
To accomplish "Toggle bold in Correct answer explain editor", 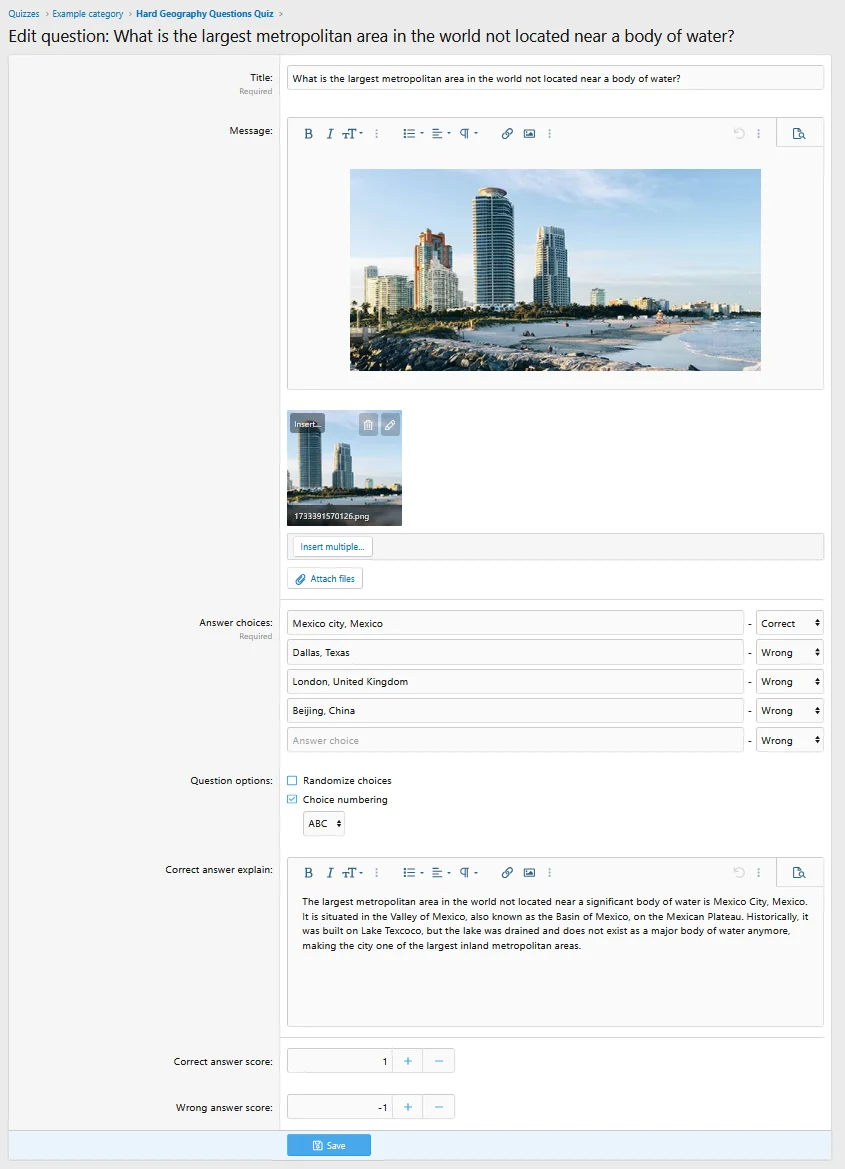I will point(308,872).
